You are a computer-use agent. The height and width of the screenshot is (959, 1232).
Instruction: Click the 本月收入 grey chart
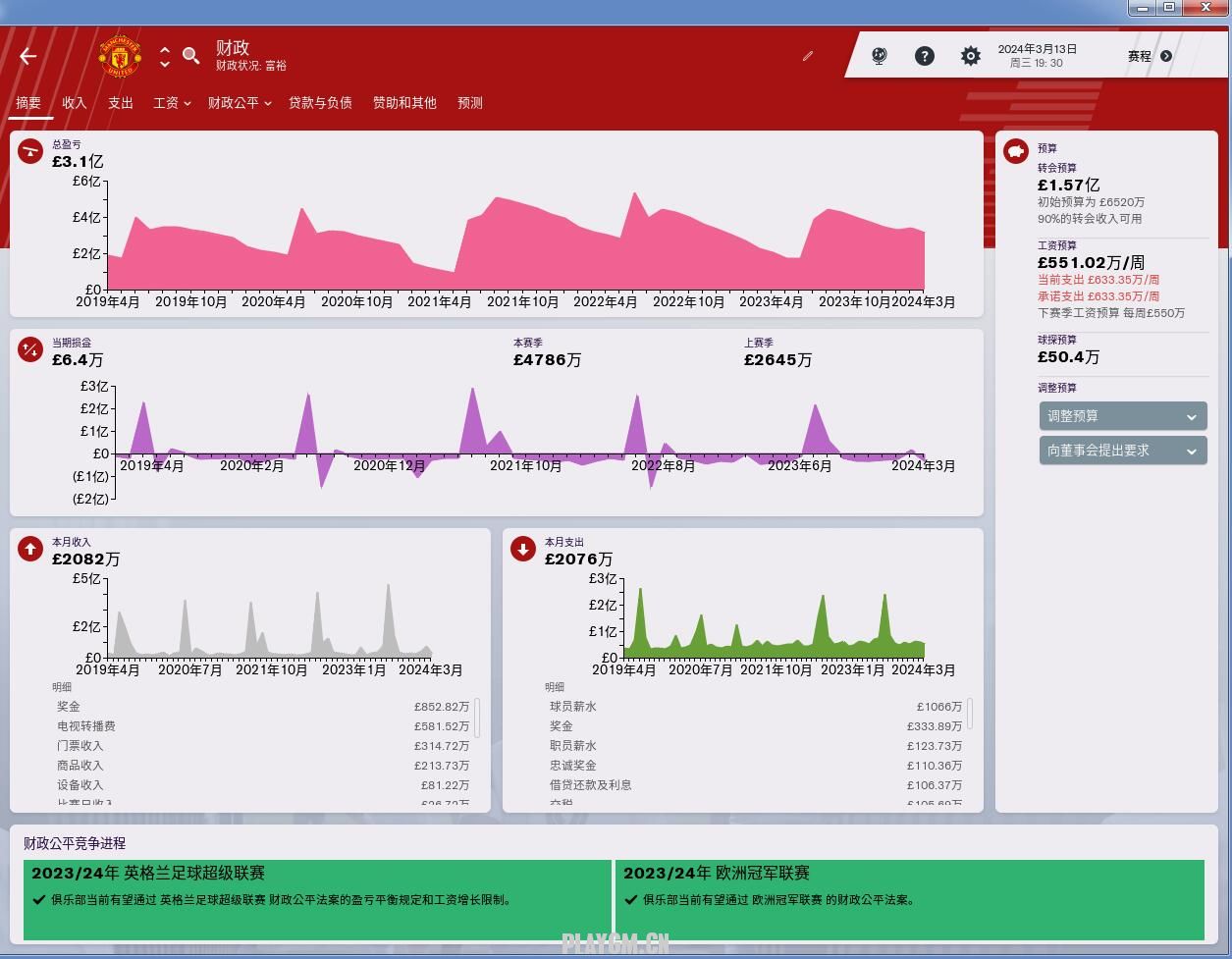coord(270,620)
